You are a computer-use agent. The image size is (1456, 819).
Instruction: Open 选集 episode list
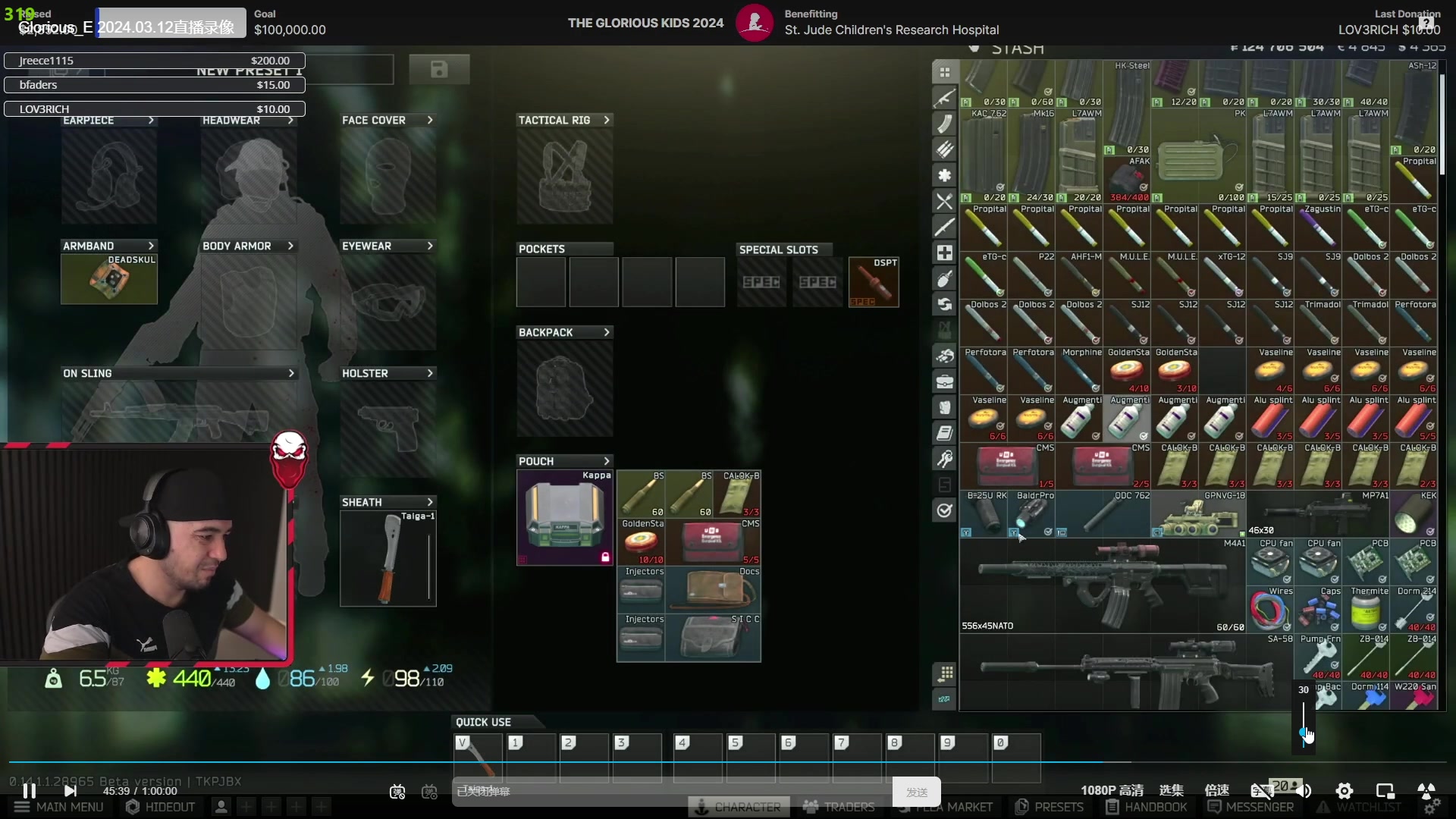1172,791
